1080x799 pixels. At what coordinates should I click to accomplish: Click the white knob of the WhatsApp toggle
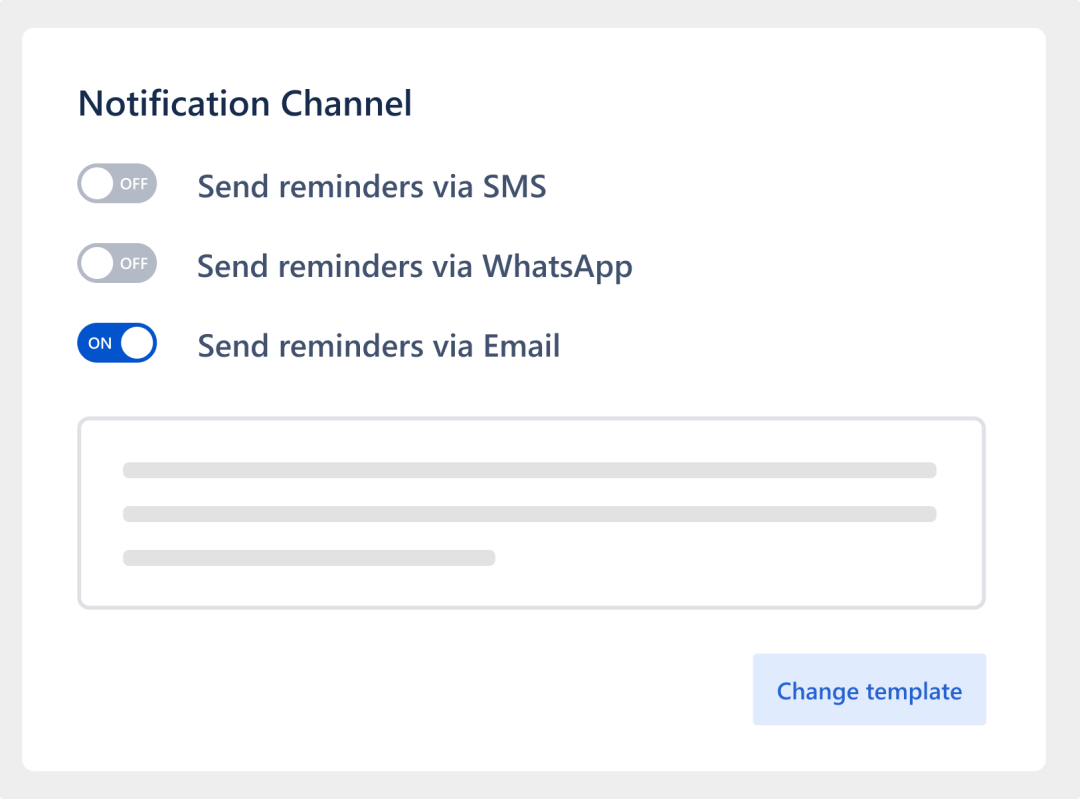97,263
